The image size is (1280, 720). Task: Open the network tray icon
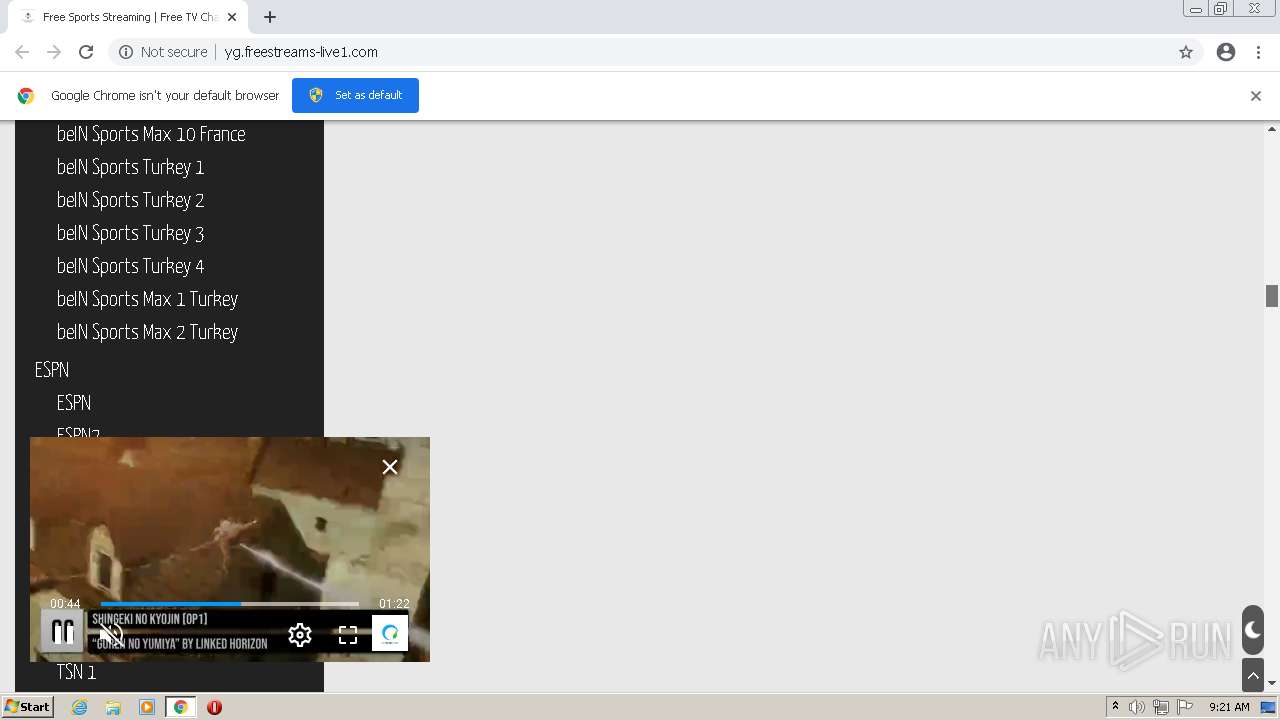pyautogui.click(x=1161, y=707)
